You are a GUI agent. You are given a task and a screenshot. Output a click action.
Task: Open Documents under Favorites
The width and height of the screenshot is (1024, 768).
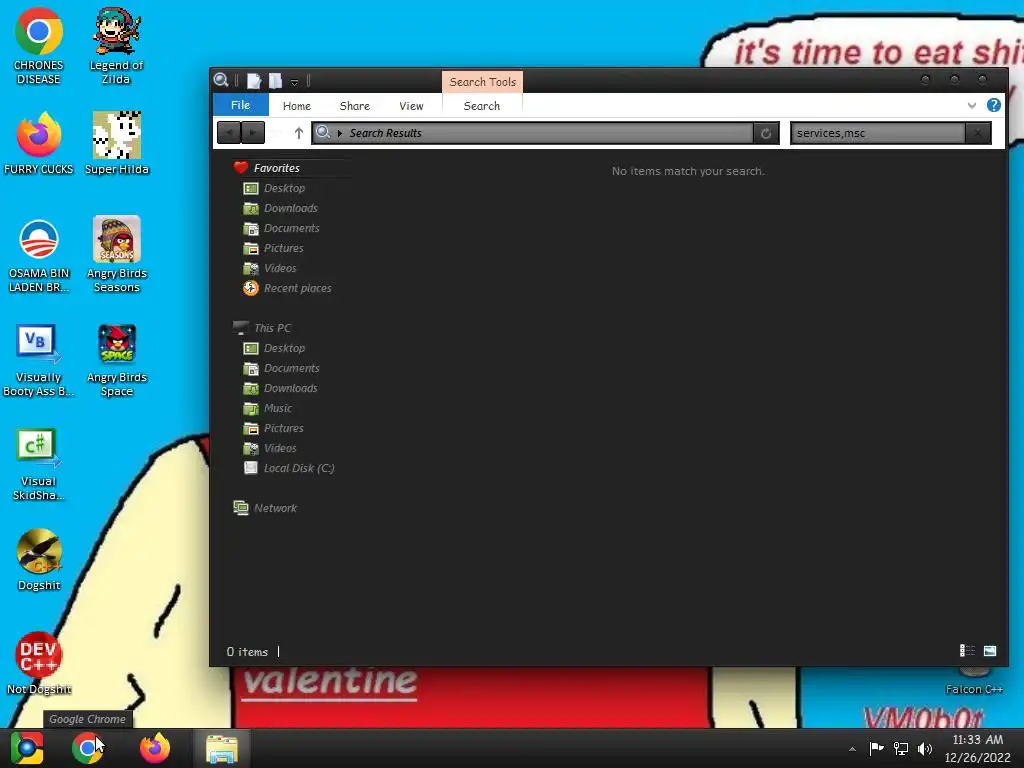tap(281, 228)
